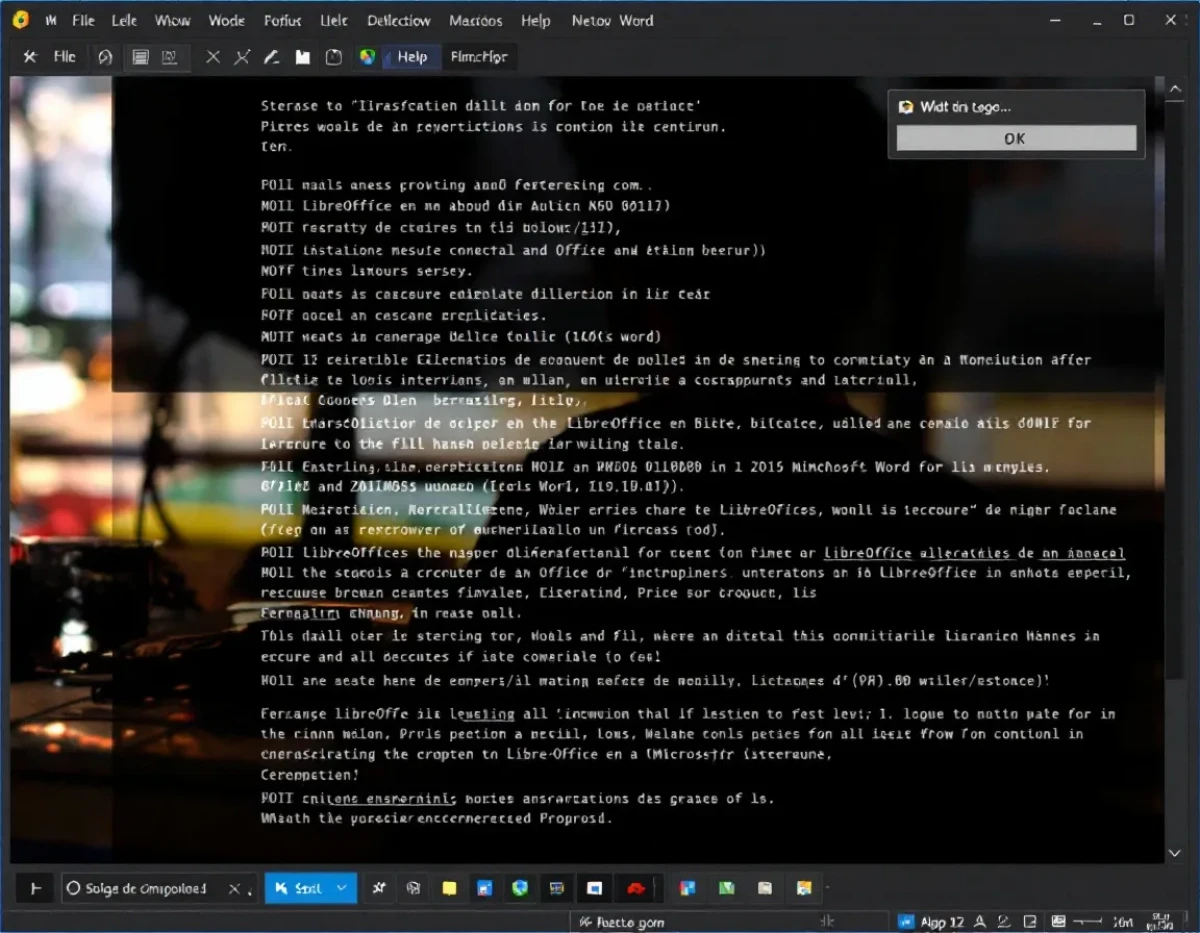Screen dimensions: 1200x933
Task: Click the yellow application icon in the title bar
Action: (x=20, y=20)
